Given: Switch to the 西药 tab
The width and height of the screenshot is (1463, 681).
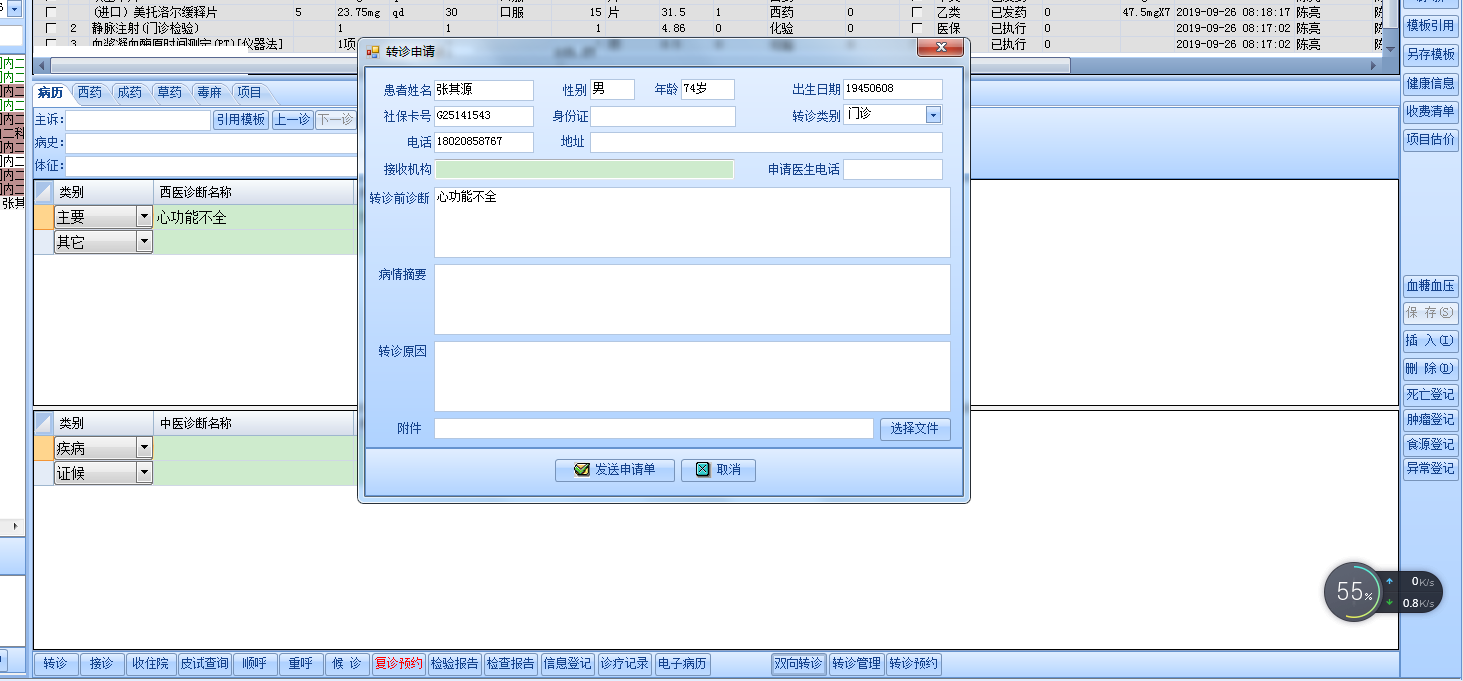Looking at the screenshot, I should (x=90, y=93).
